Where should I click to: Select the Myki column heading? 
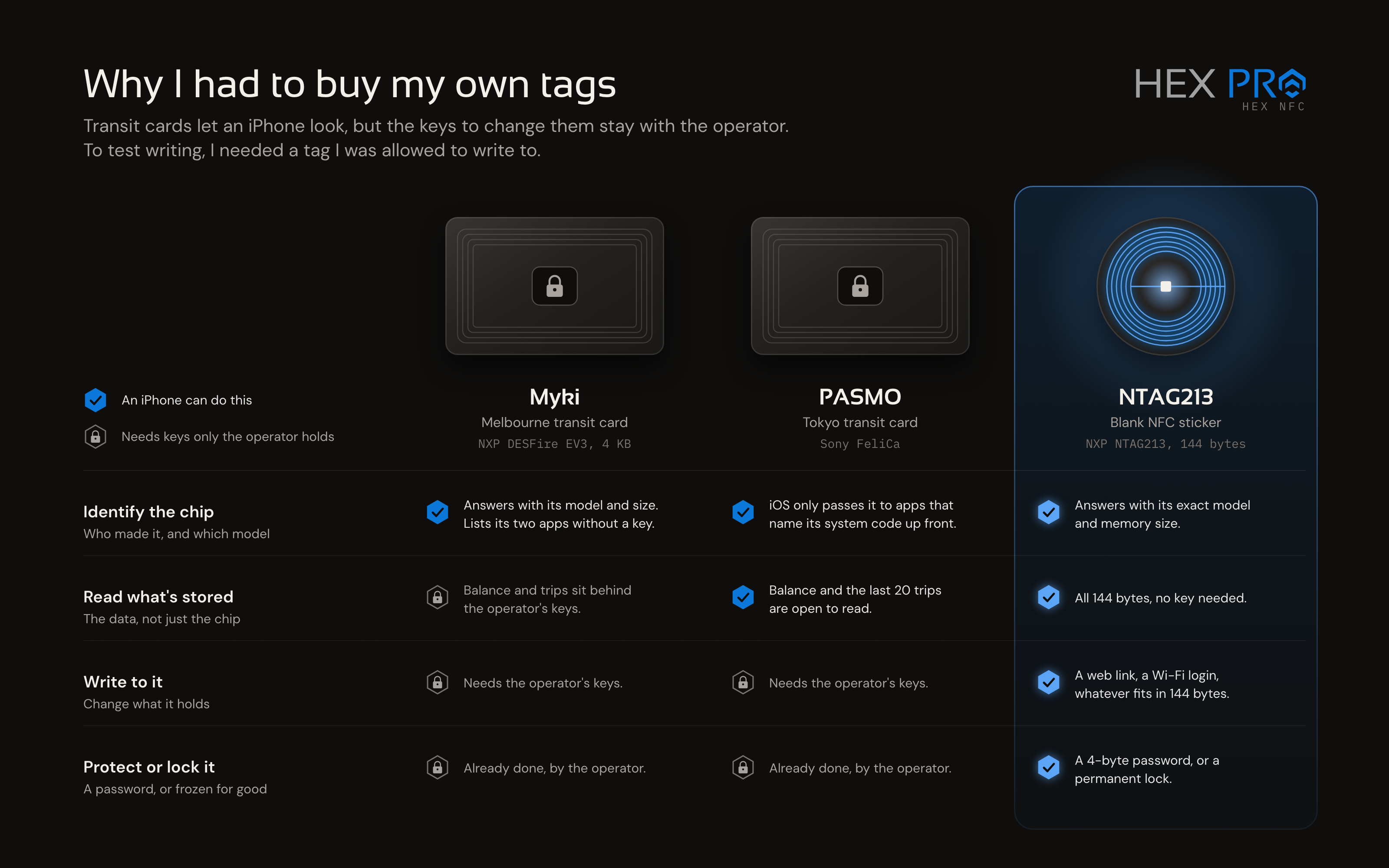click(x=554, y=397)
